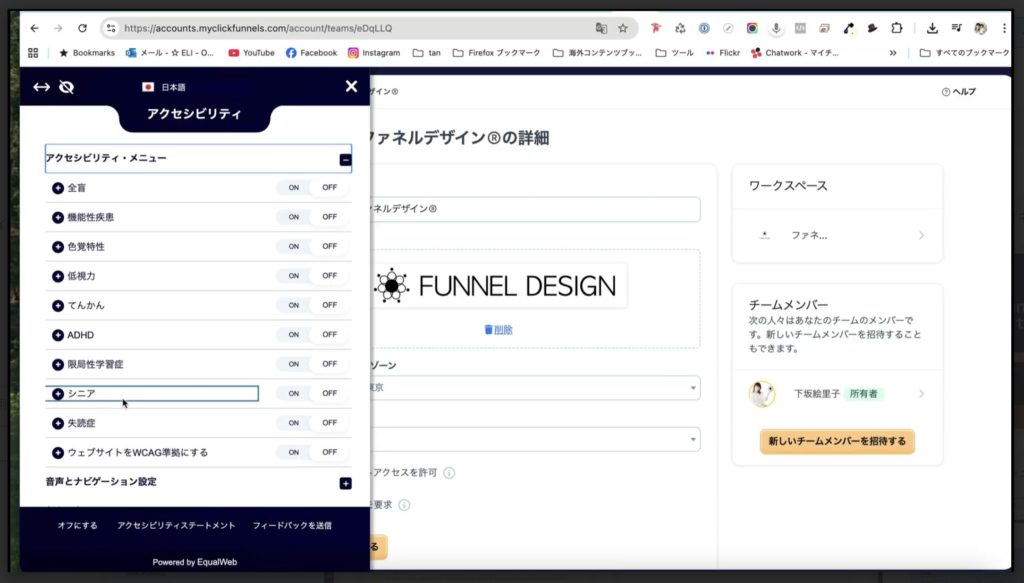Turn ON the 全盲 accessibility profile
Viewport: 1024px width, 583px height.
[293, 187]
